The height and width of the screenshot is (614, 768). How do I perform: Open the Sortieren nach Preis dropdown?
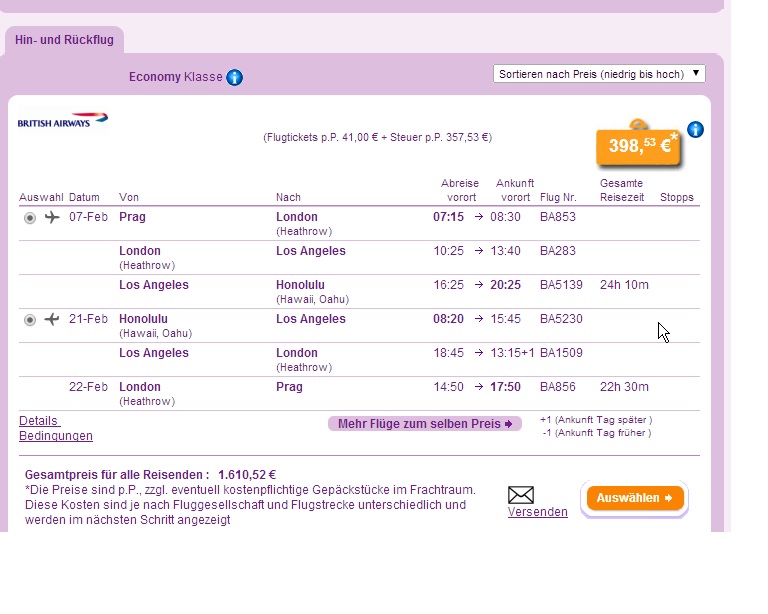pyautogui.click(x=599, y=74)
